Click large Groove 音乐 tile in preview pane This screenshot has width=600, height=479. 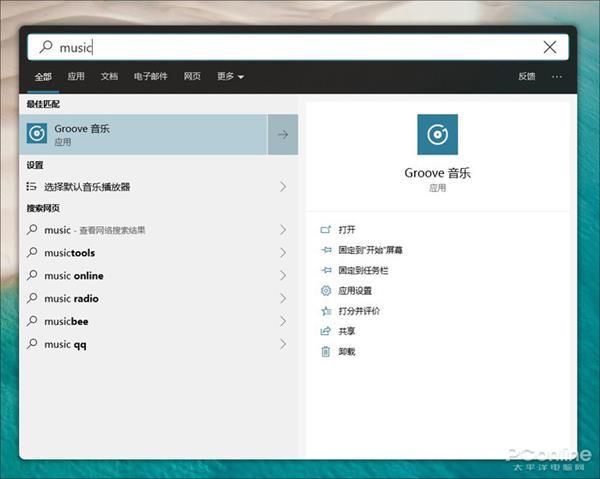[x=437, y=134]
